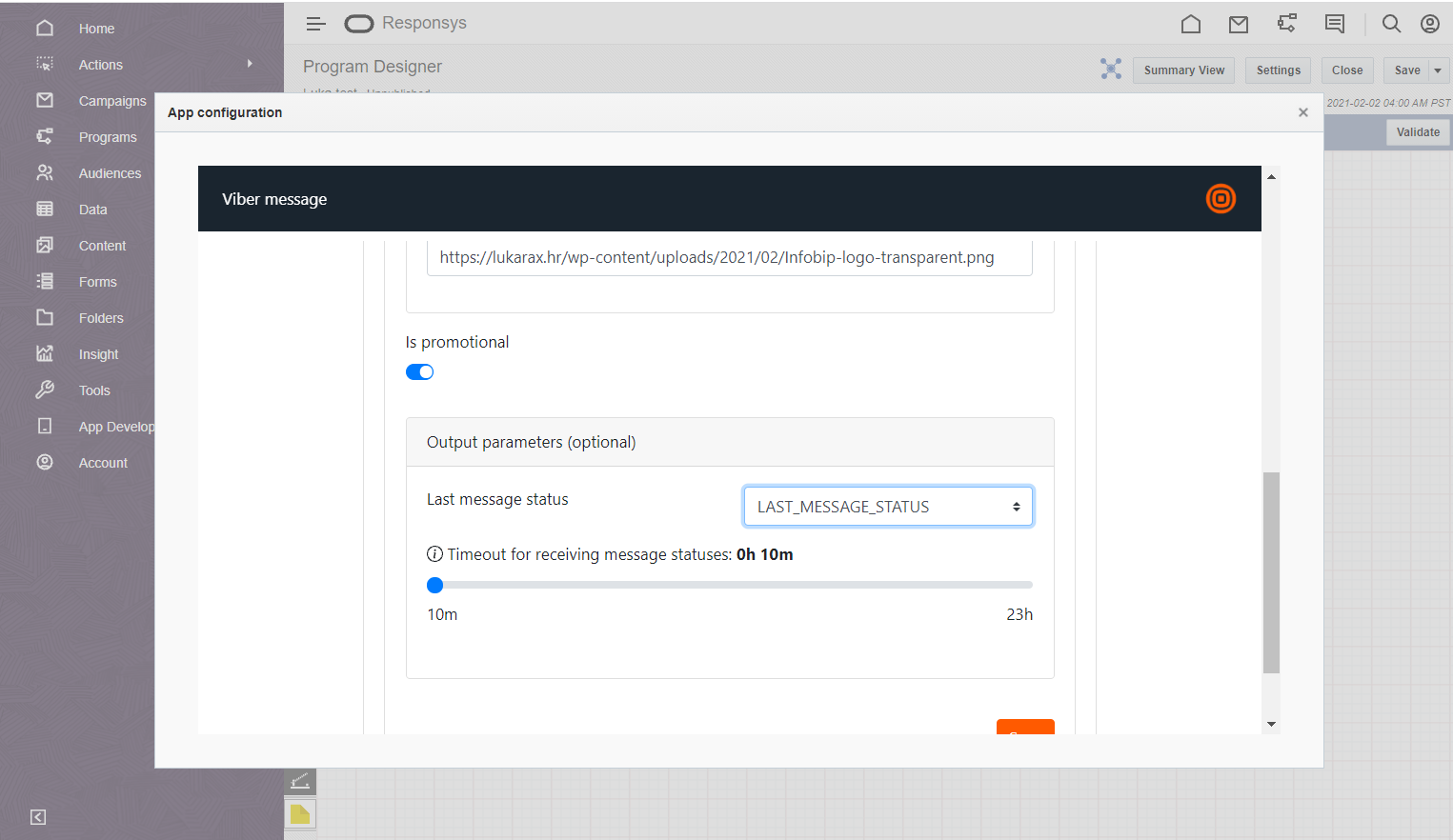
Task: Open the search magnifier icon
Action: pyautogui.click(x=1391, y=24)
